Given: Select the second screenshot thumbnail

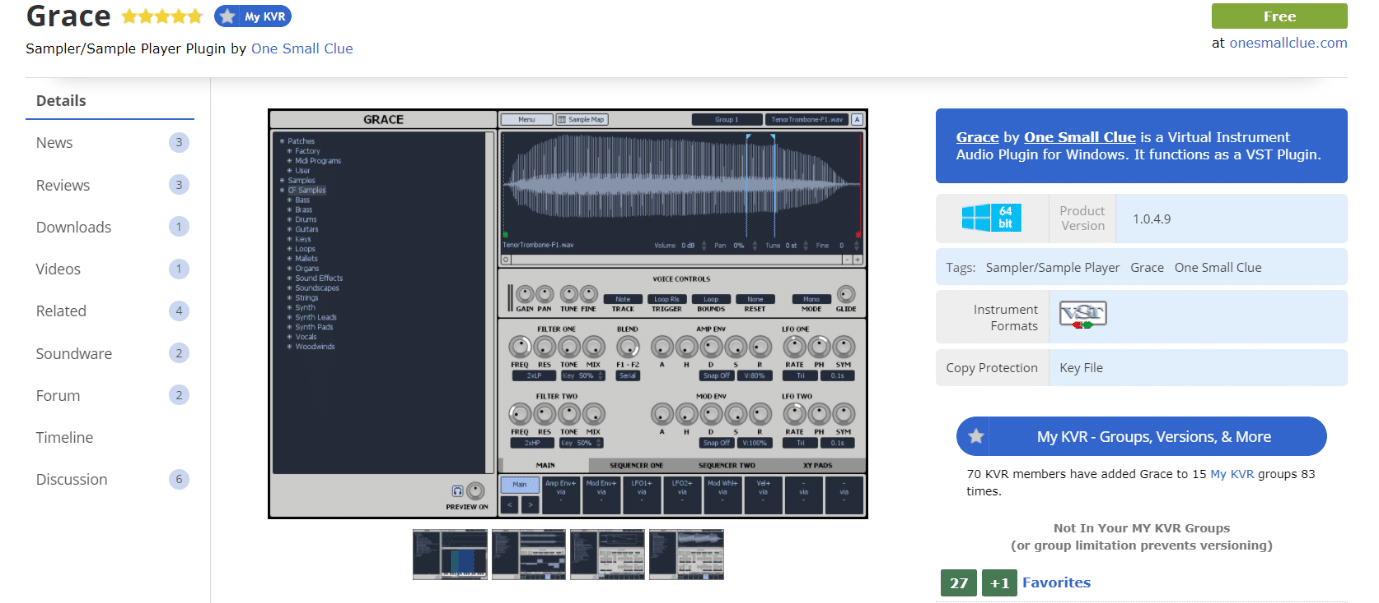Looking at the screenshot, I should tap(529, 554).
